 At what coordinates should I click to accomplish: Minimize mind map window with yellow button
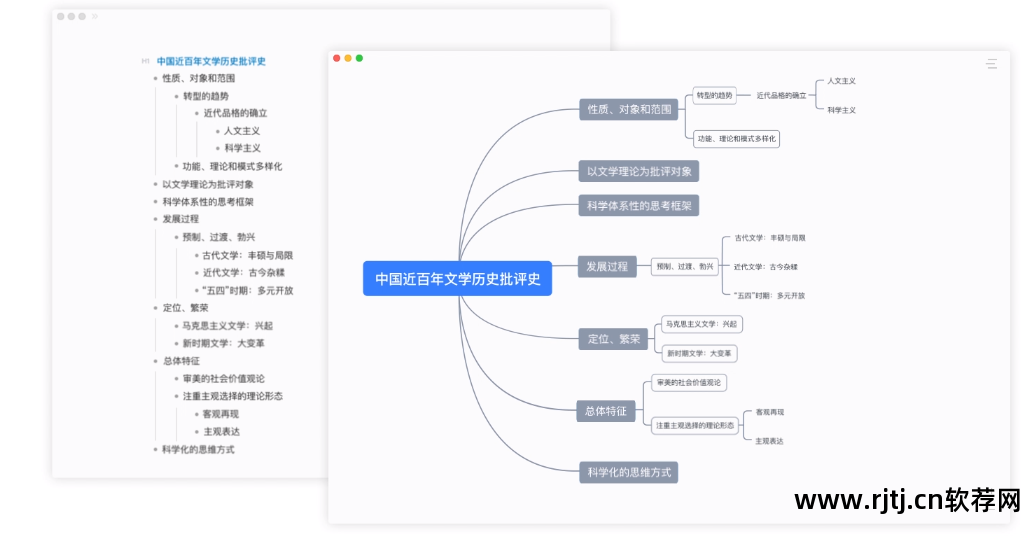(x=348, y=58)
